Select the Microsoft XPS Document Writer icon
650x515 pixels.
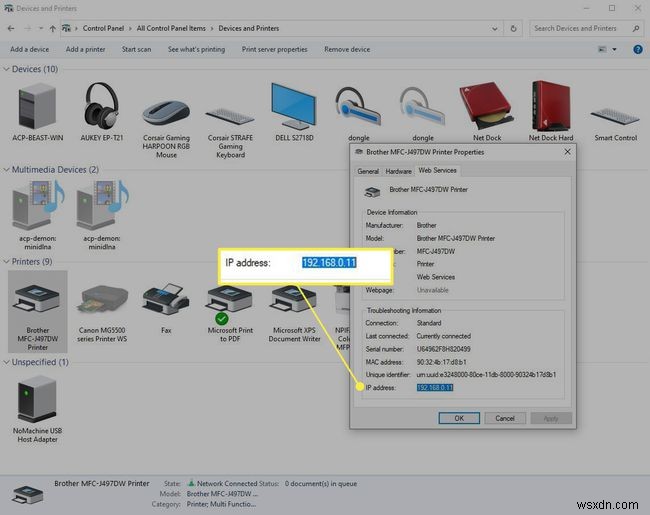coord(294,299)
